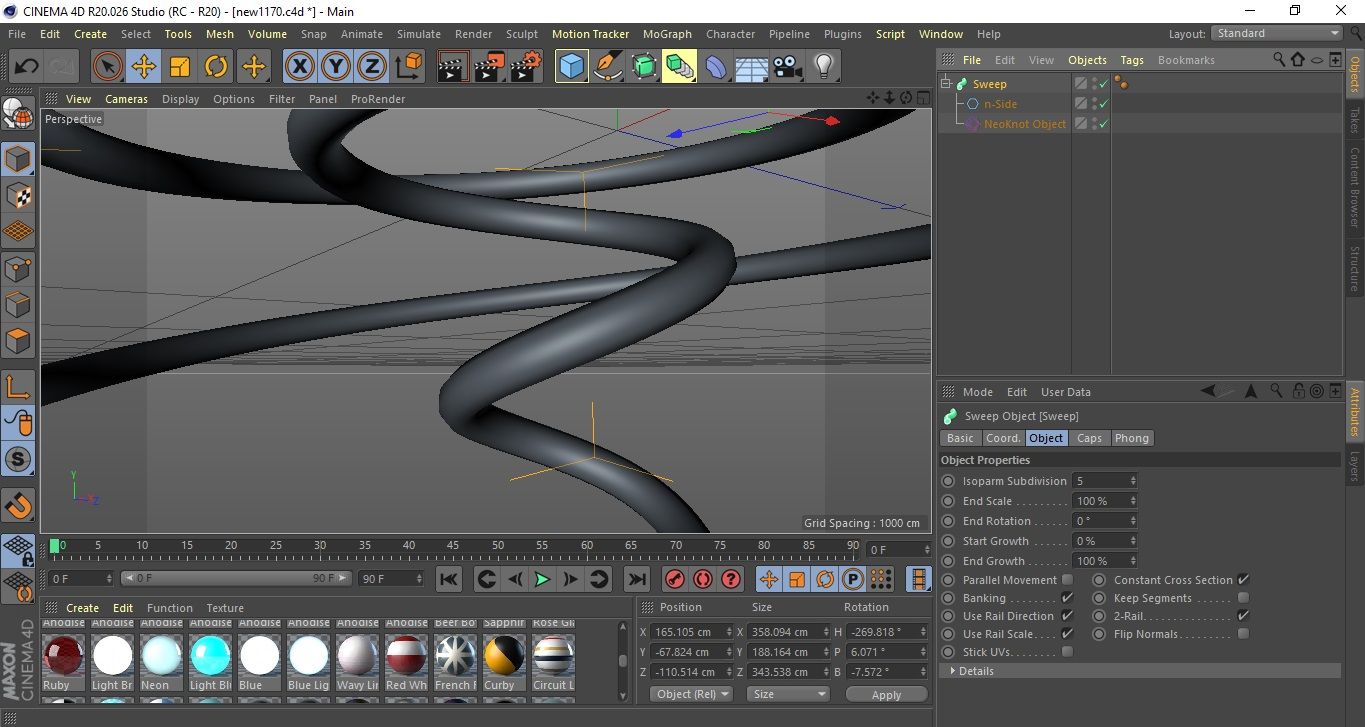This screenshot has height=727, width=1365.
Task: Go to start of animation
Action: click(x=449, y=579)
